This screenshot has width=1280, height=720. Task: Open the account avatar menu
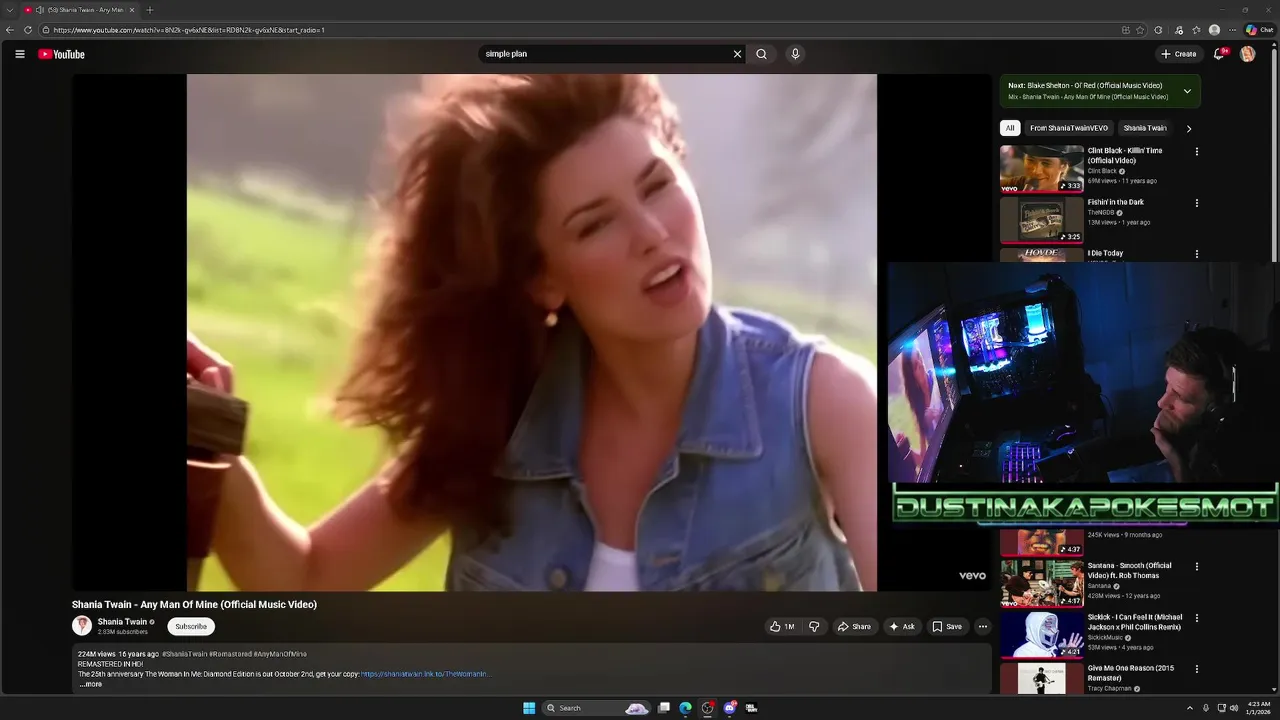click(x=1247, y=54)
